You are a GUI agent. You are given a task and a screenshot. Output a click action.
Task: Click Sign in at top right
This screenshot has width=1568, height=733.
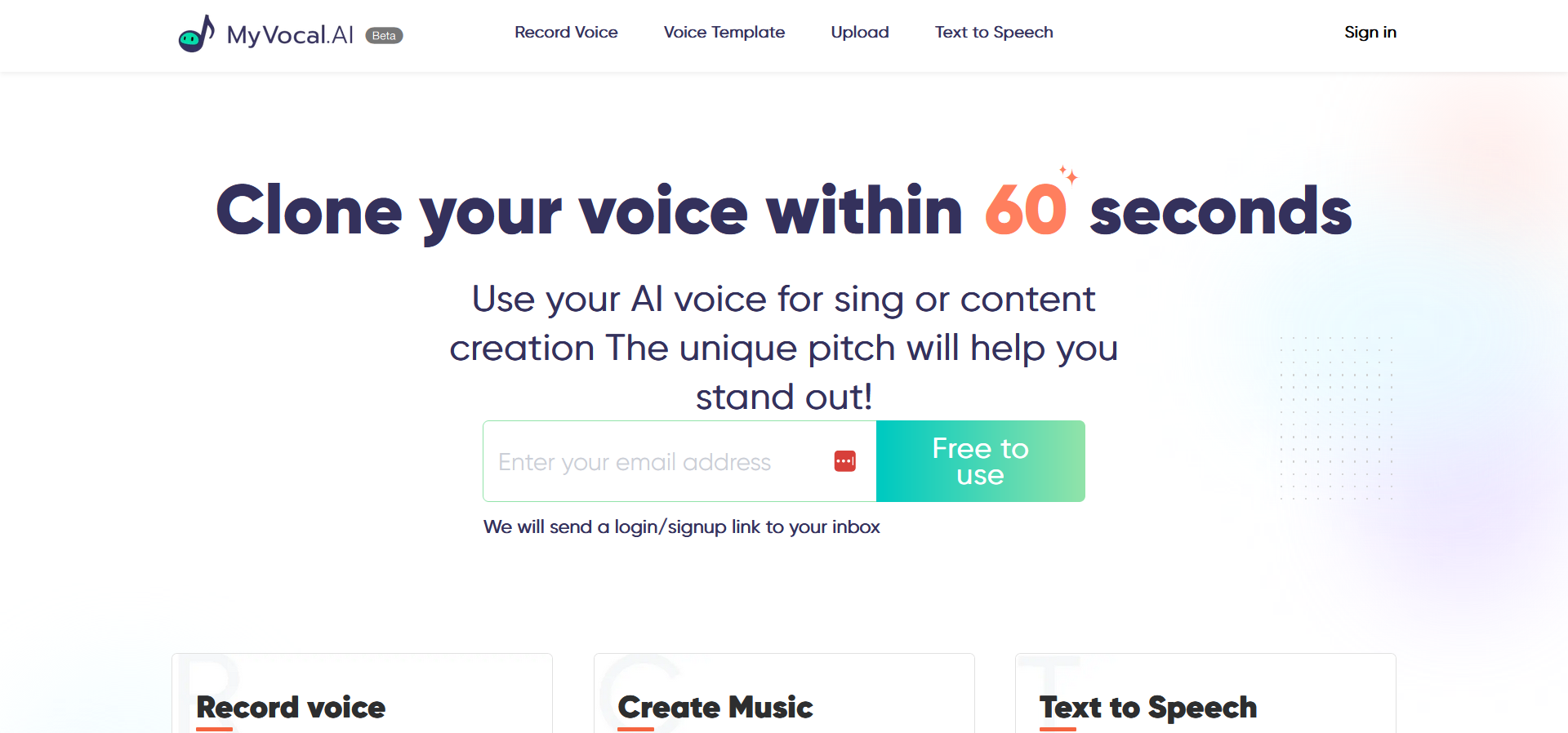pyautogui.click(x=1370, y=32)
